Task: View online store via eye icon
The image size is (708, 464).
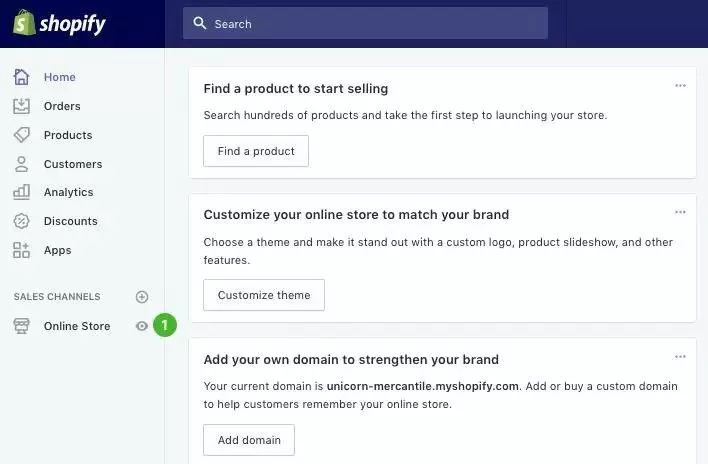Action: click(x=142, y=326)
